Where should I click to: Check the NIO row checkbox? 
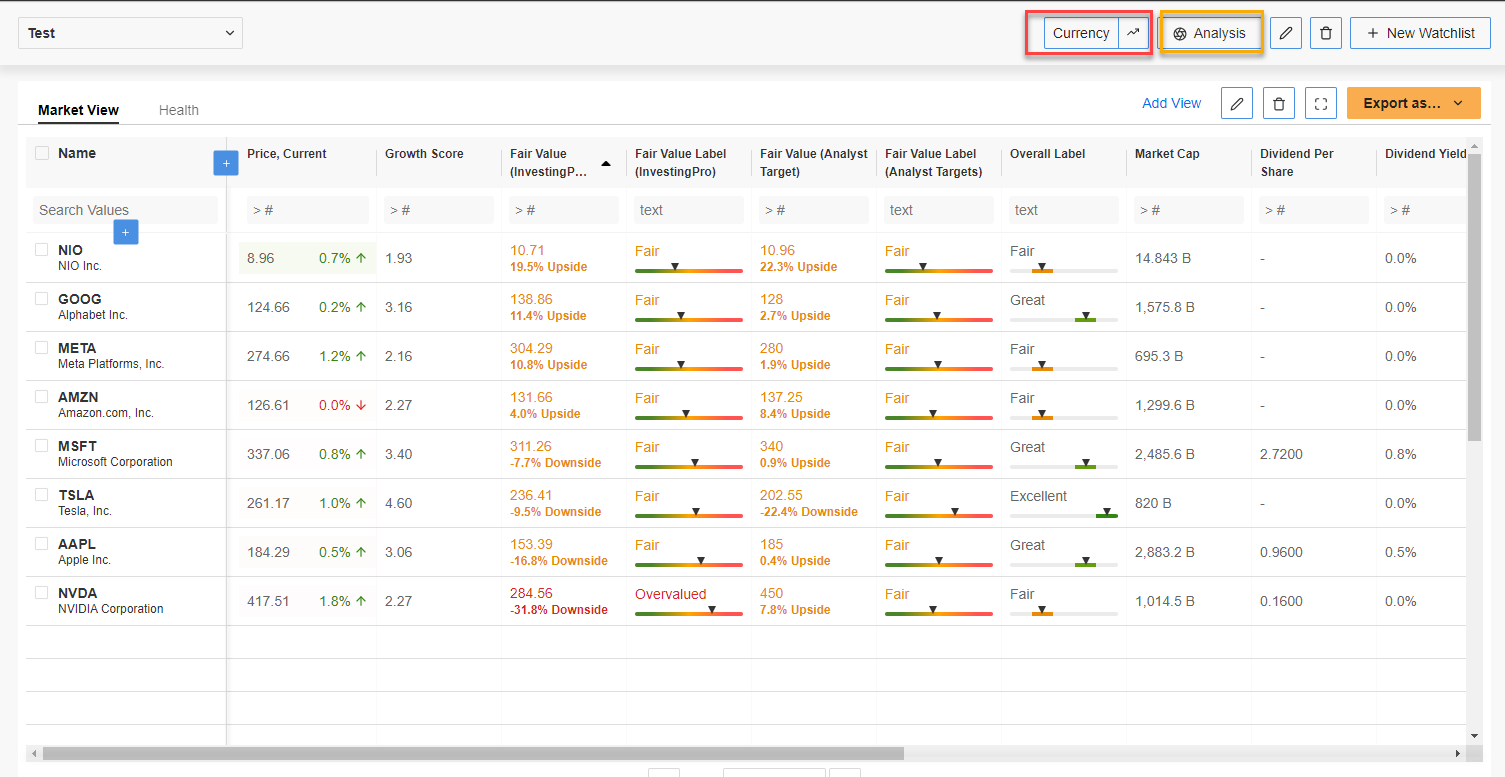42,249
